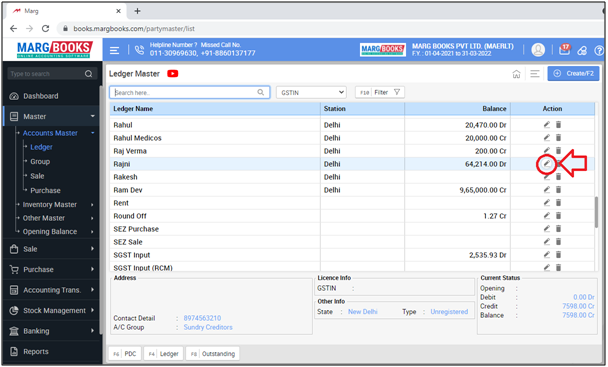Collapse the Master menu
Image resolution: width=608 pixels, height=367 pixels.
click(93, 116)
